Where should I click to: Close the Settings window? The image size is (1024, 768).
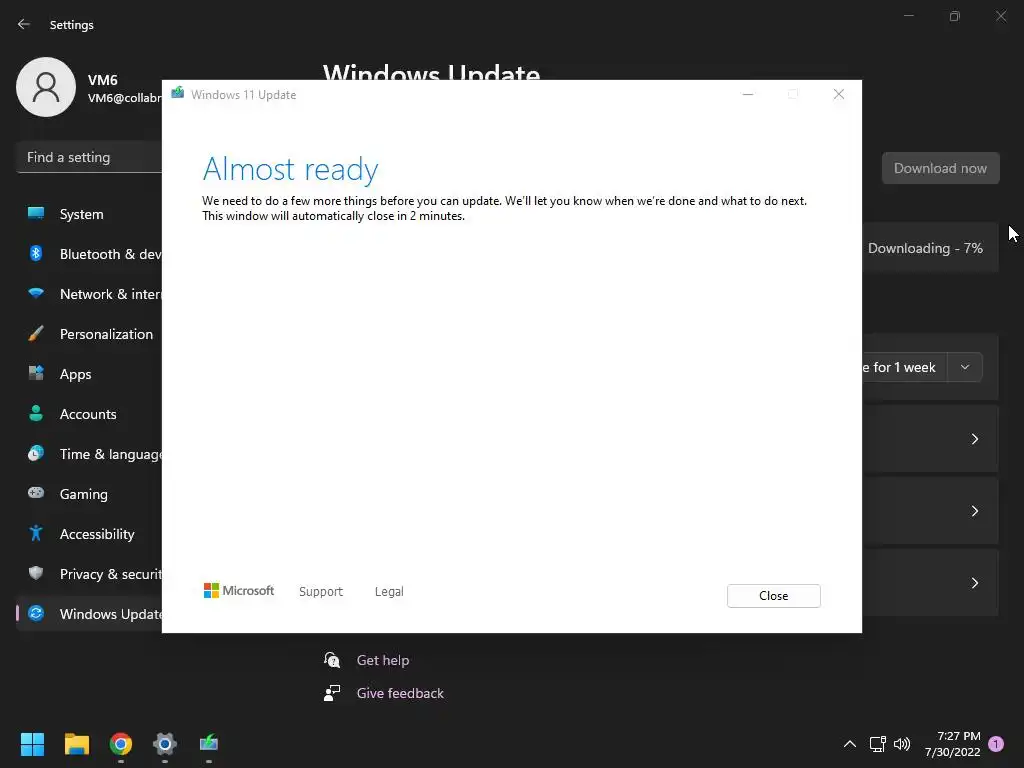click(x=1000, y=16)
